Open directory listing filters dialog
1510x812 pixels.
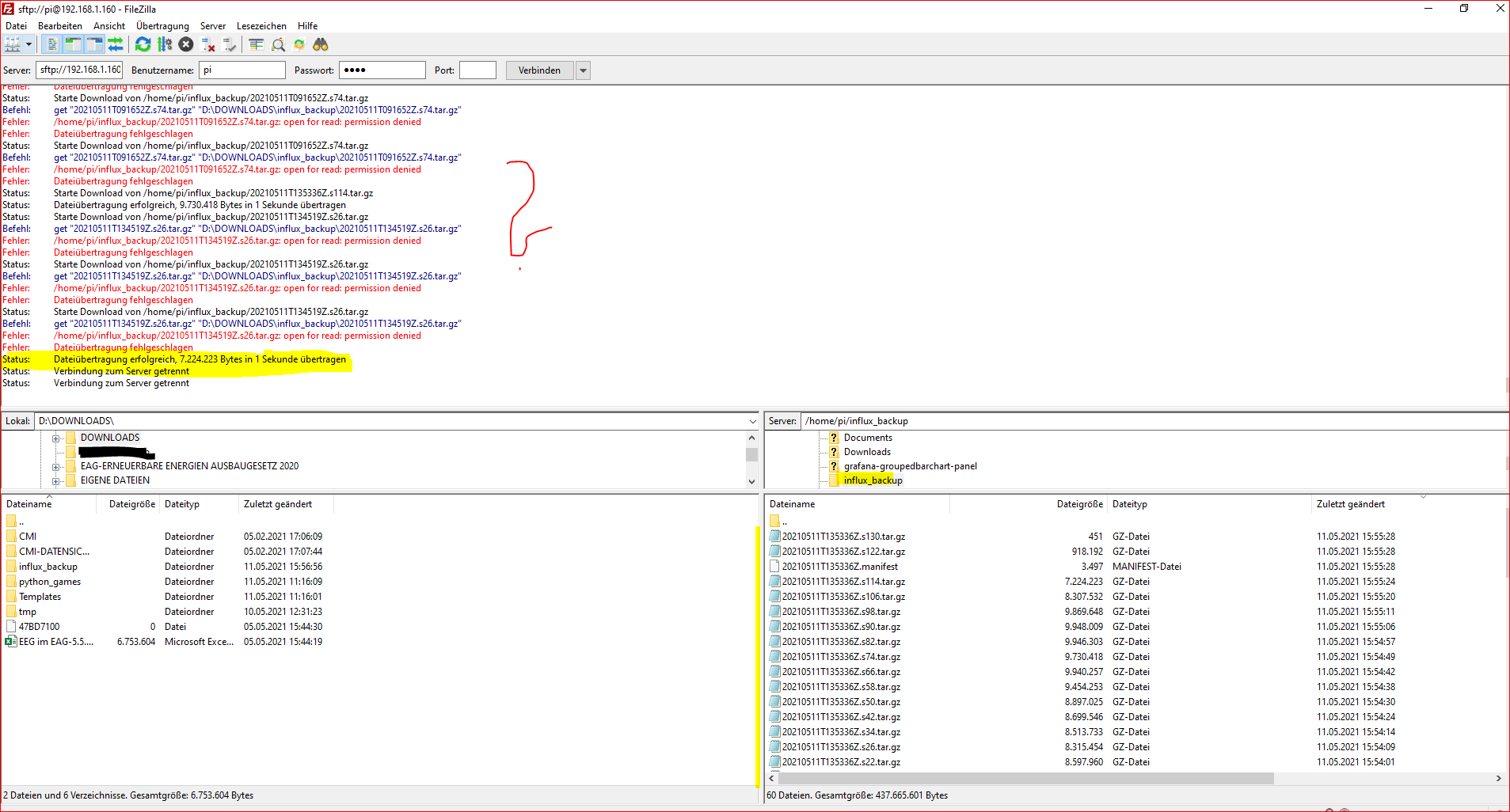(257, 44)
